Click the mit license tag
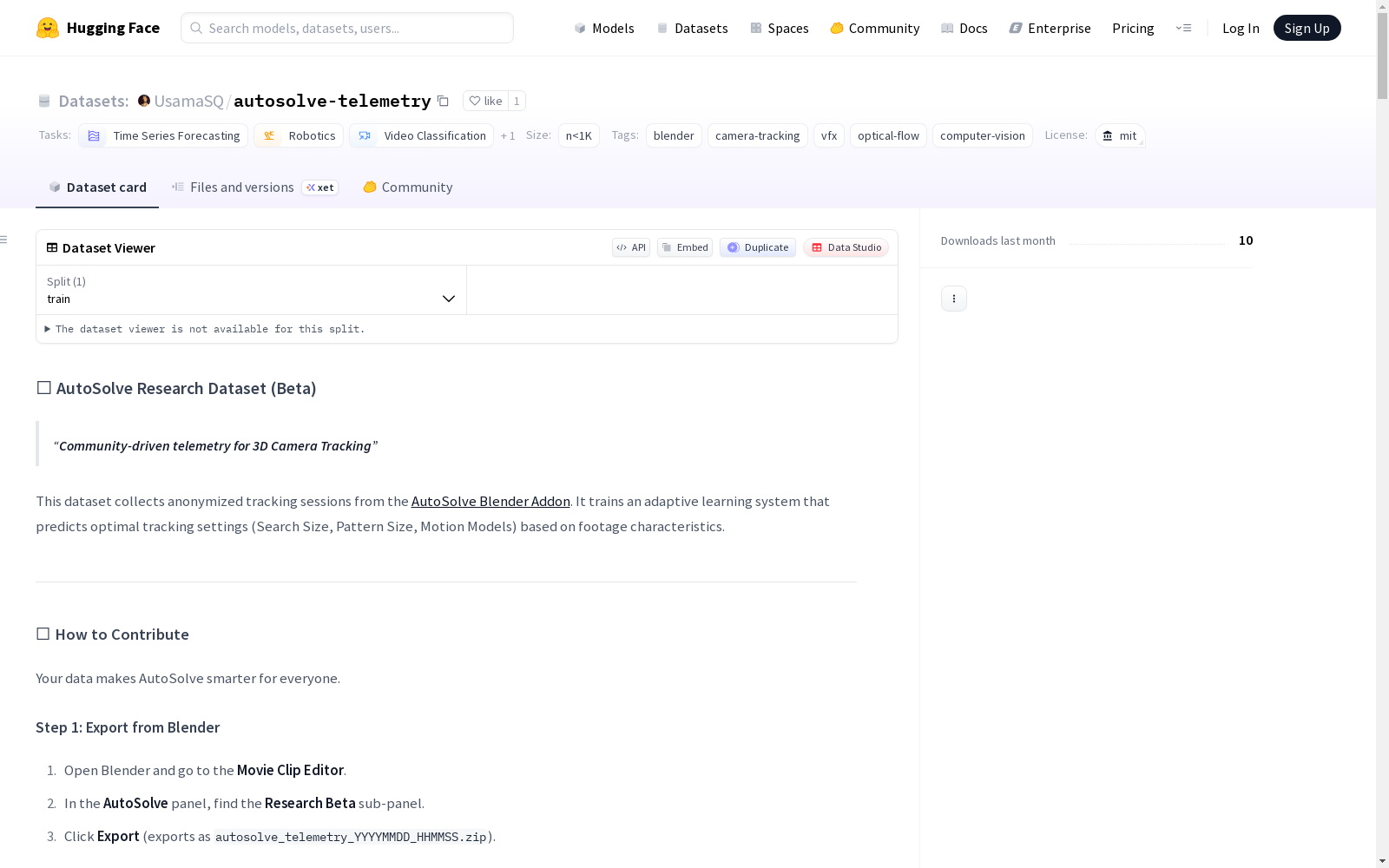 click(x=1120, y=135)
